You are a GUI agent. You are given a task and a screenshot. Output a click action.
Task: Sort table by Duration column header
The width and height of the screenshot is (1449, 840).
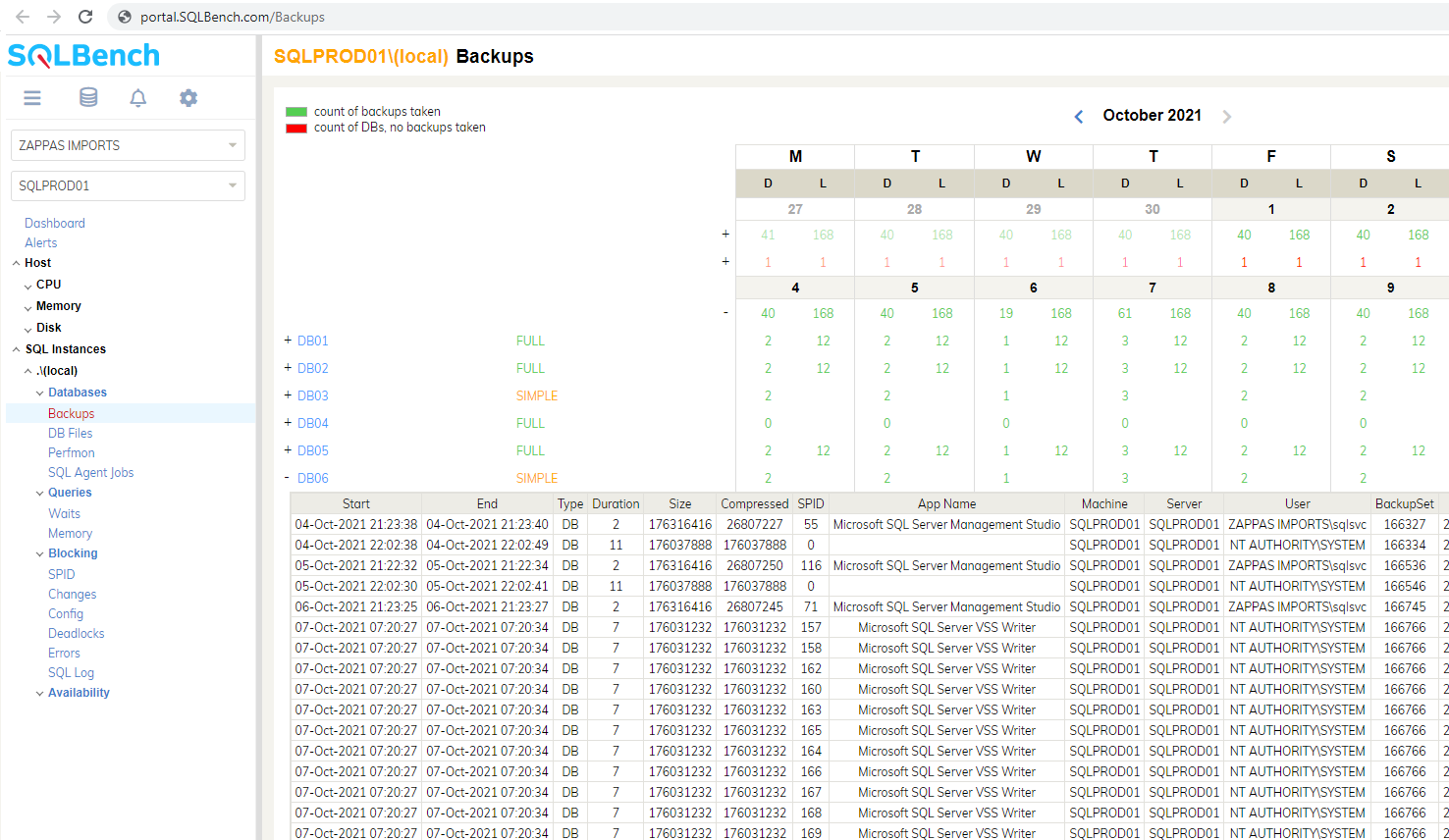(x=616, y=503)
